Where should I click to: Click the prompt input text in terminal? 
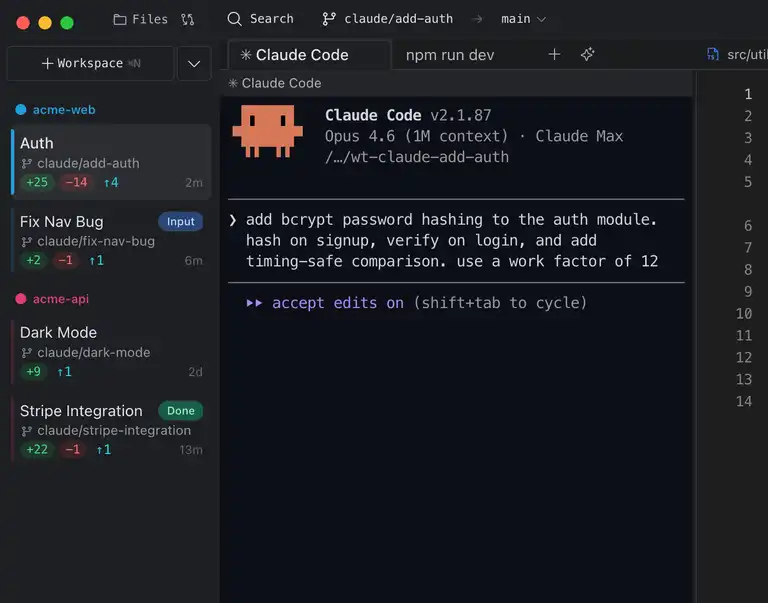click(x=450, y=240)
